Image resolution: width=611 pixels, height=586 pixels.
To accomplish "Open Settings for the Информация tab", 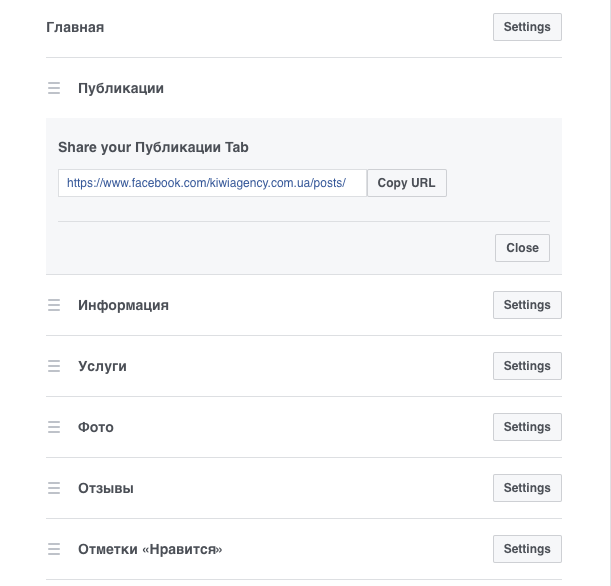I will (527, 305).
